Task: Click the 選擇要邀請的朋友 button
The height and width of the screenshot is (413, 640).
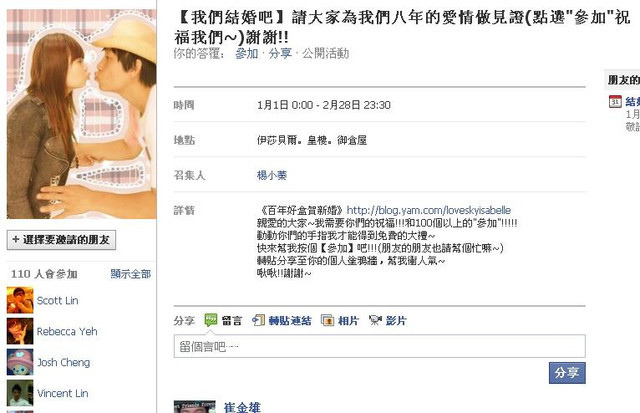Action: click(x=61, y=240)
